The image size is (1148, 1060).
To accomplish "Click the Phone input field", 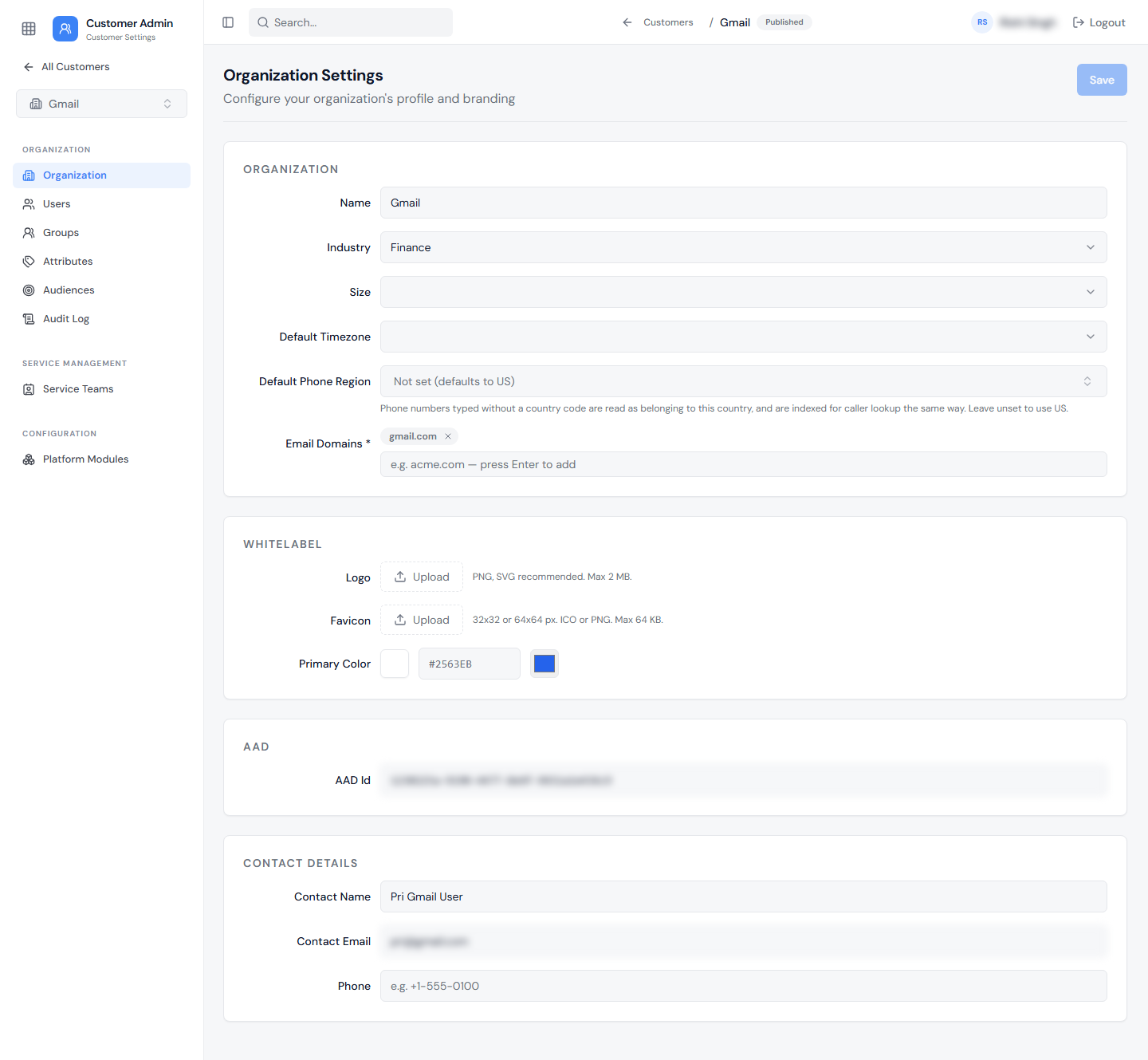I will [744, 986].
